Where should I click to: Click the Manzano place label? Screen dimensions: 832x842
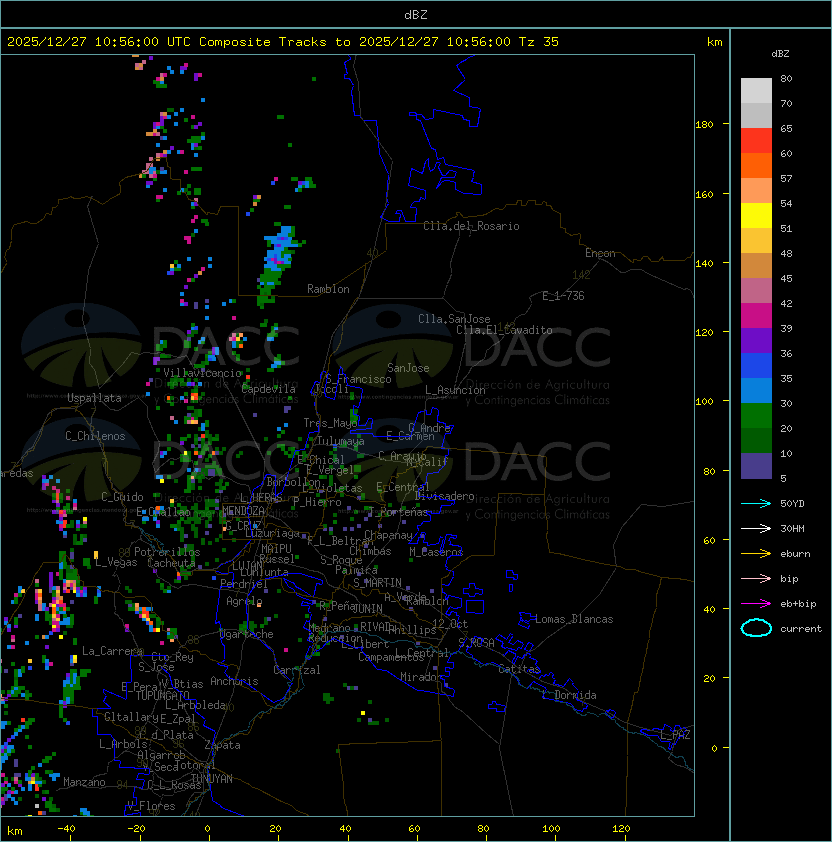click(84, 782)
